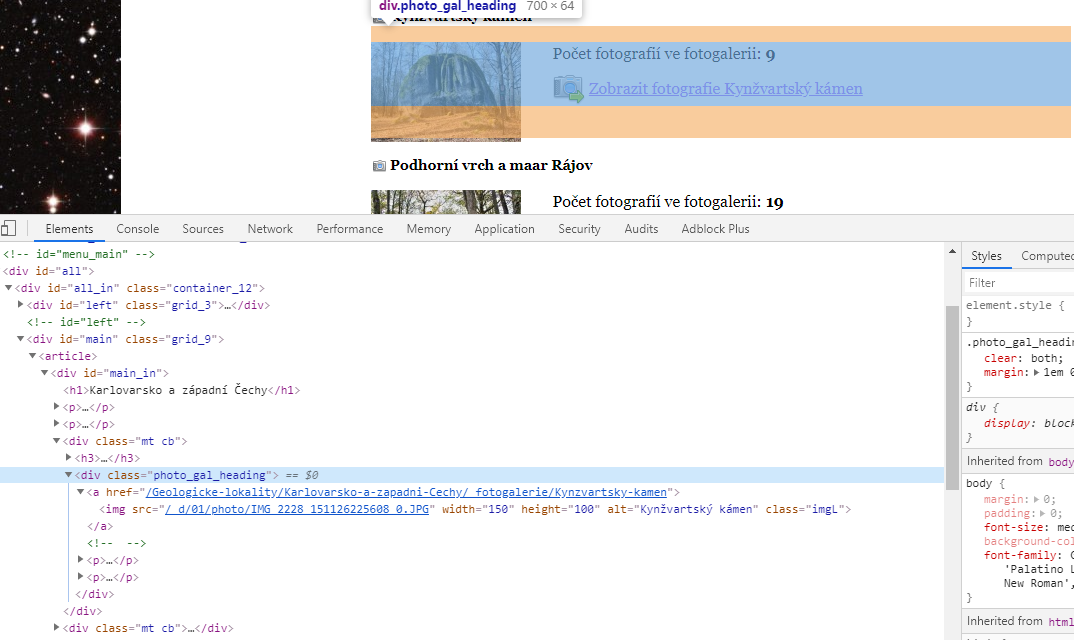The width and height of the screenshot is (1074, 640).
Task: Collapse the article node
Action: (x=32, y=356)
